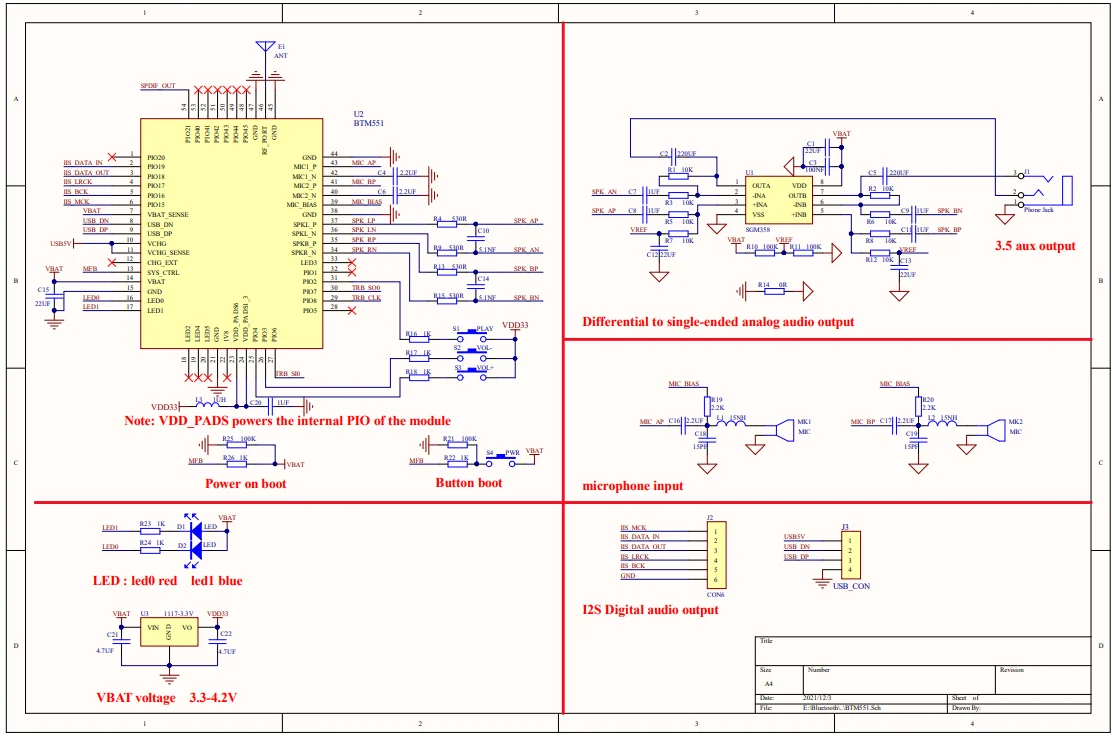Select the J3 USB_CON connector
Screen dimensions: 1113x739
[x=850, y=555]
